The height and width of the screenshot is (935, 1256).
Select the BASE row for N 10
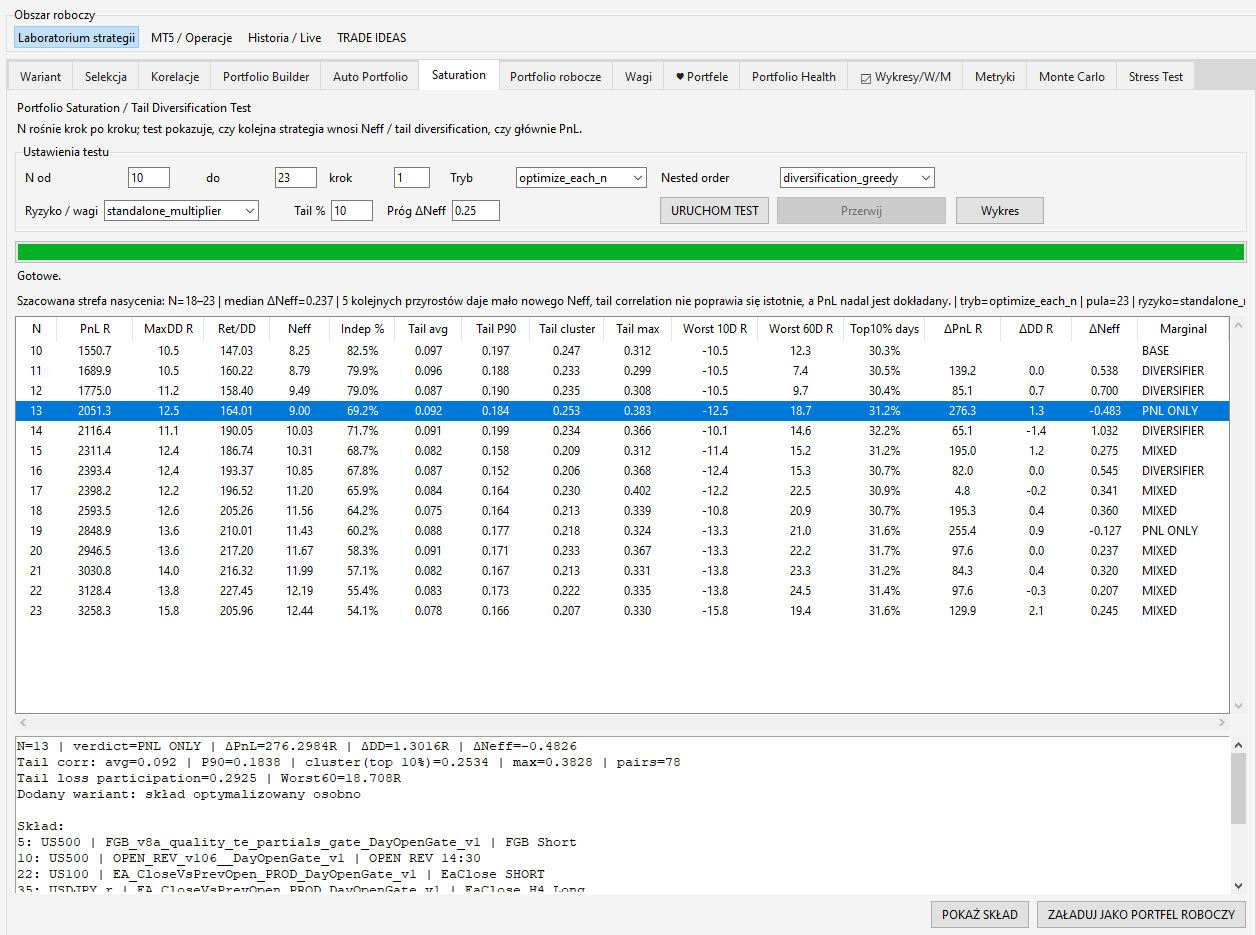622,351
